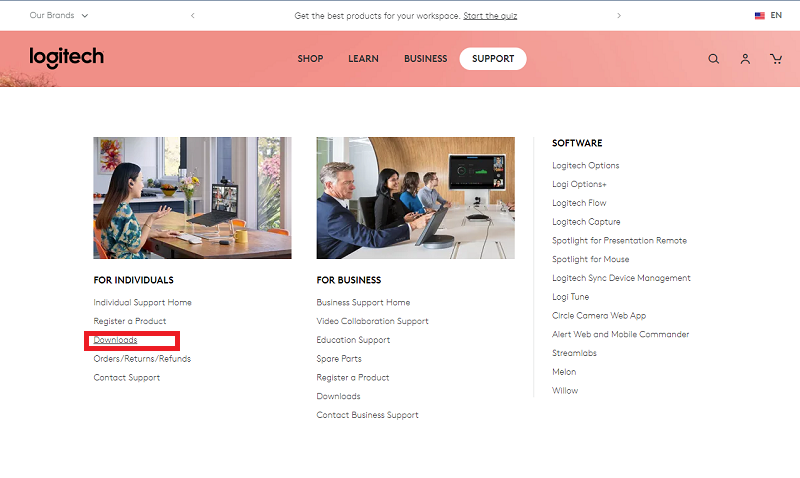Open Spotlight for Presentation Remote link

click(619, 241)
